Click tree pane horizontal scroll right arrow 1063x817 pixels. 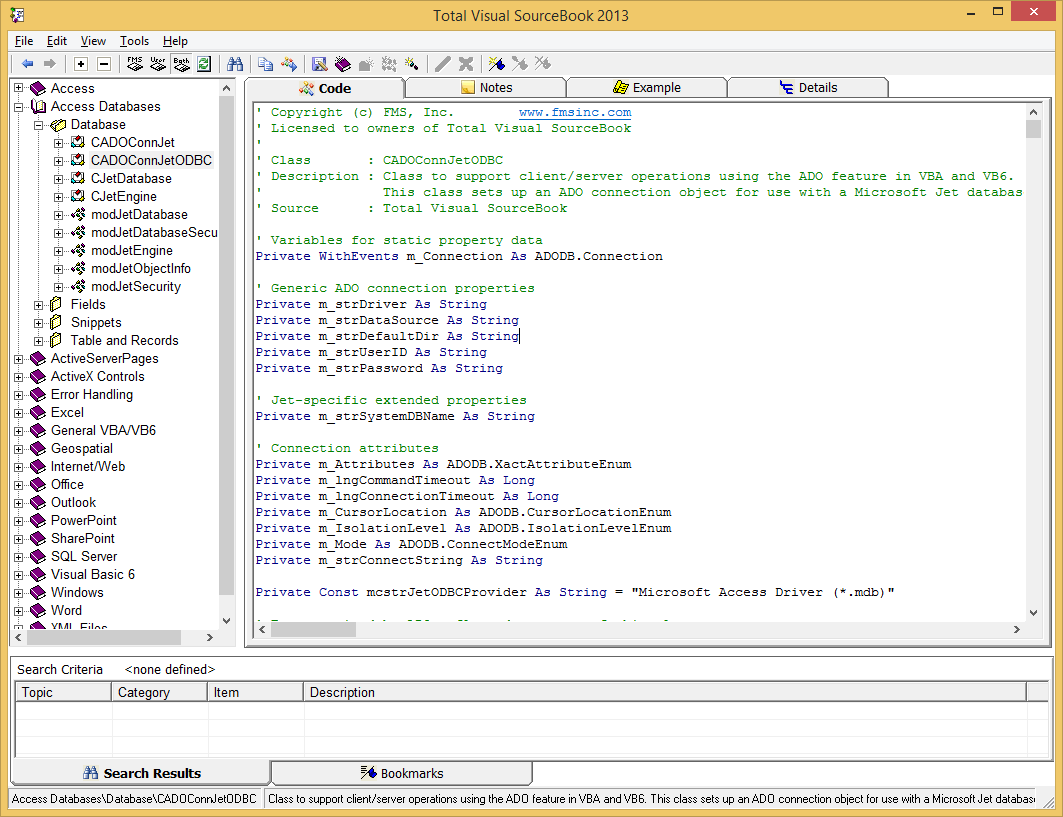(x=209, y=637)
